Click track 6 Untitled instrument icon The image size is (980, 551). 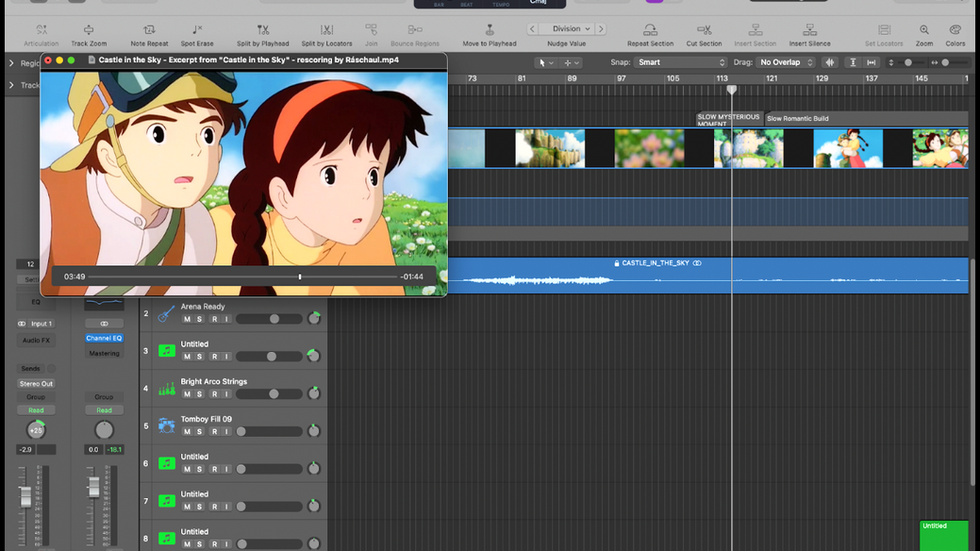pos(166,464)
